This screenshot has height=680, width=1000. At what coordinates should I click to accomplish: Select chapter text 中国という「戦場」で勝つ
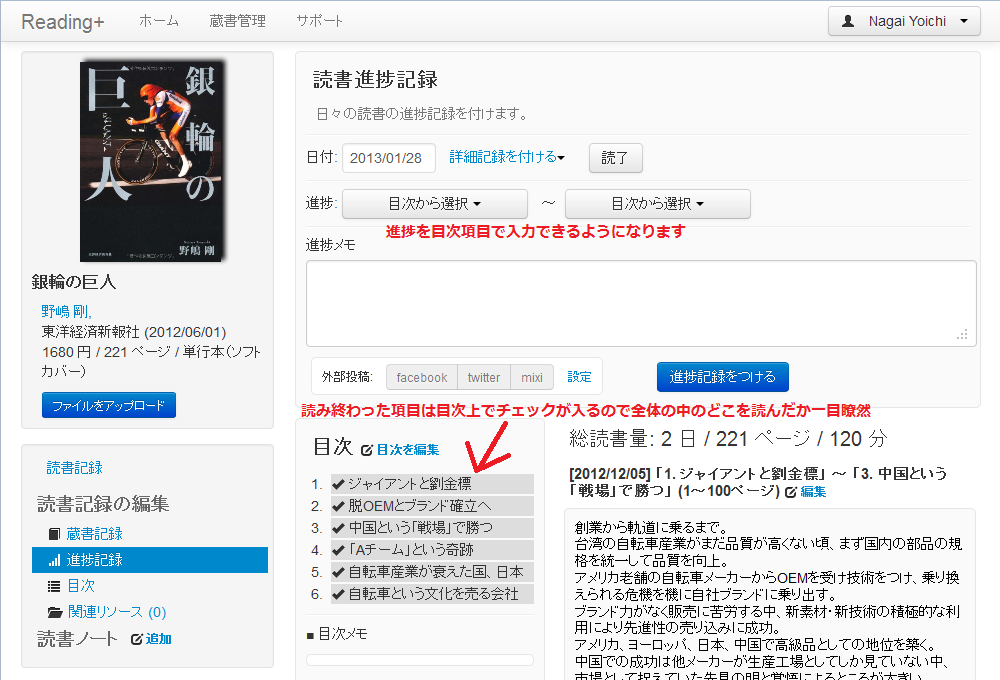point(421,528)
